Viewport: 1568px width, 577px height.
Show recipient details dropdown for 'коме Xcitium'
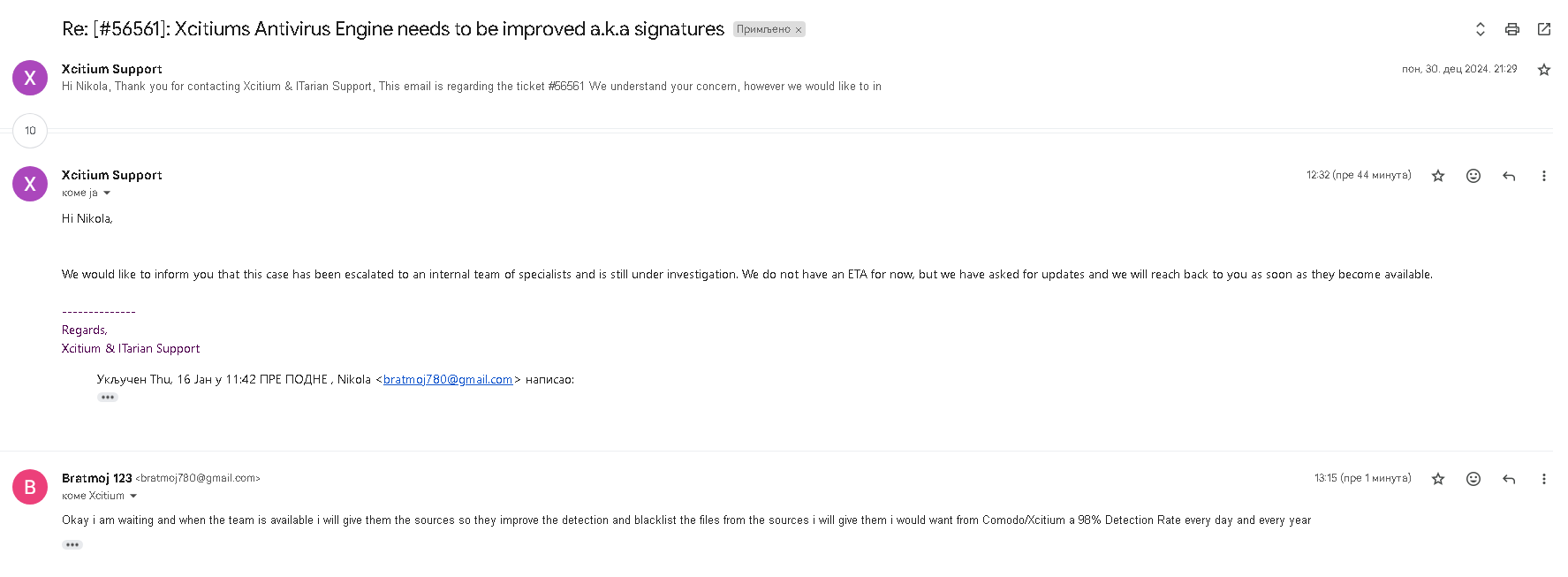133,496
